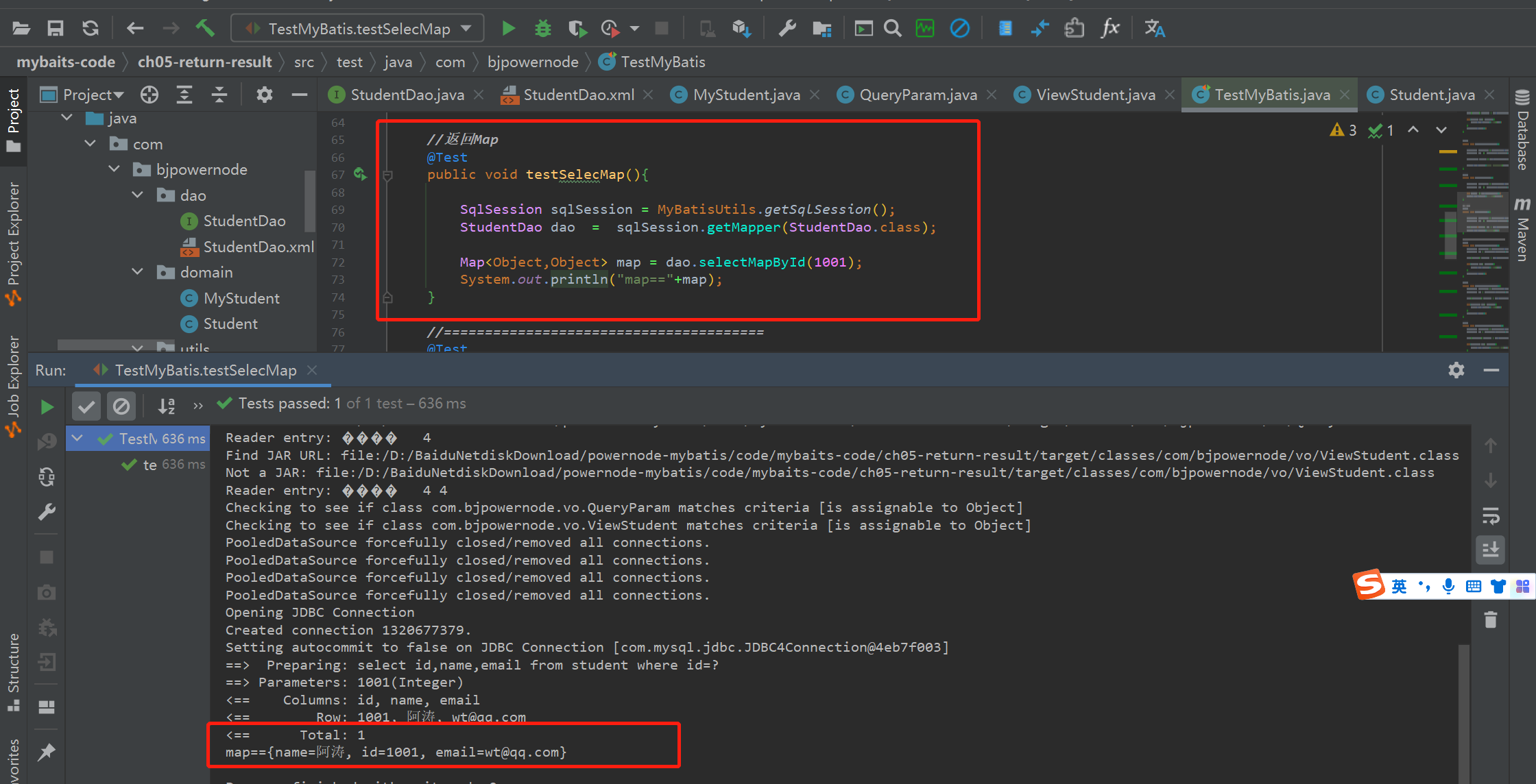The image size is (1536, 784).
Task: Click bjpowernode in the breadcrumb path
Action: [532, 62]
